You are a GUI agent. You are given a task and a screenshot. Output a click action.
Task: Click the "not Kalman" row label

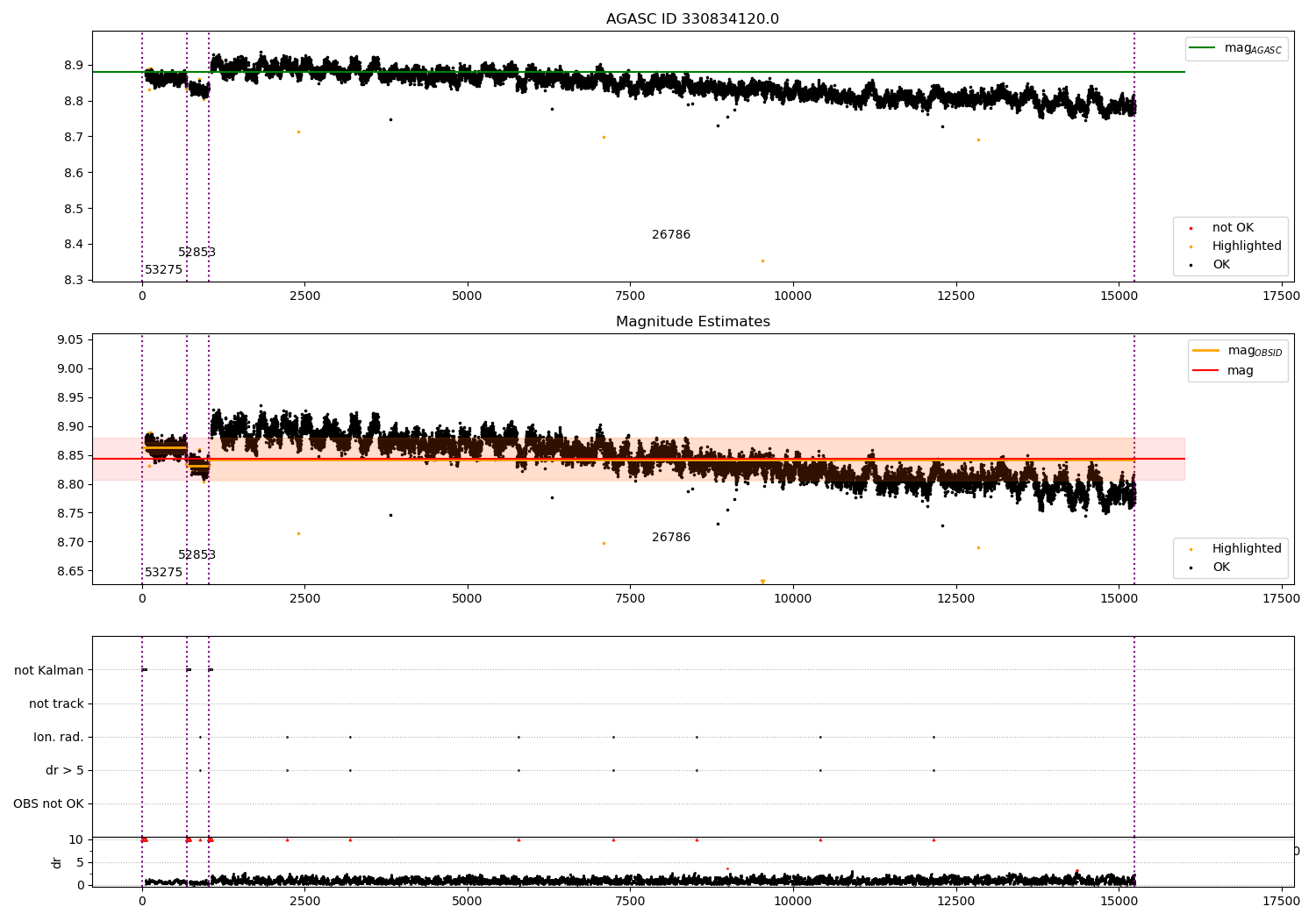[49, 670]
